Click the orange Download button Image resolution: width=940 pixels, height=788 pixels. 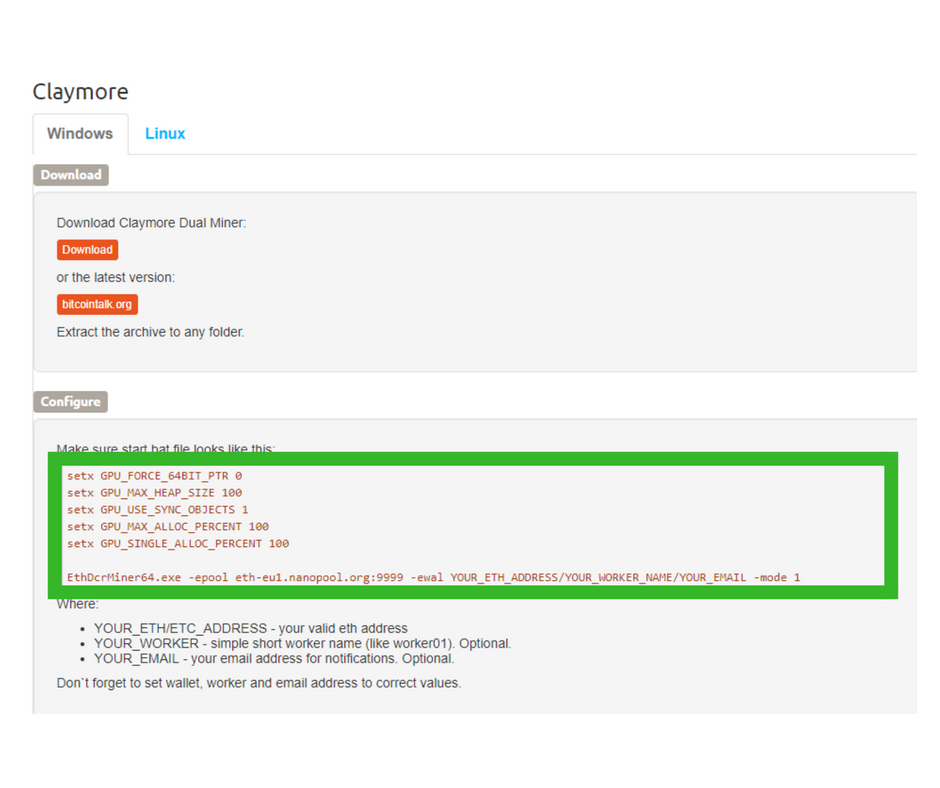[x=88, y=250]
